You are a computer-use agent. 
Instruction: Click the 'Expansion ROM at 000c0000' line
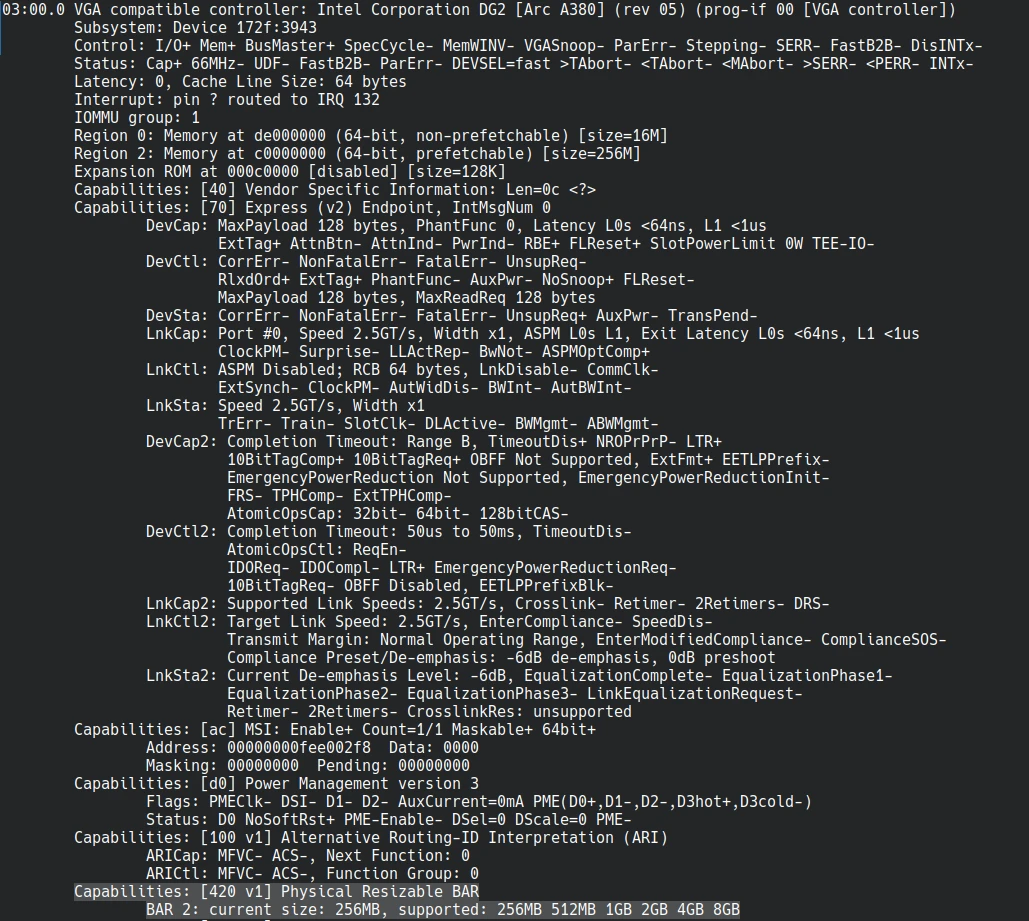tap(289, 171)
